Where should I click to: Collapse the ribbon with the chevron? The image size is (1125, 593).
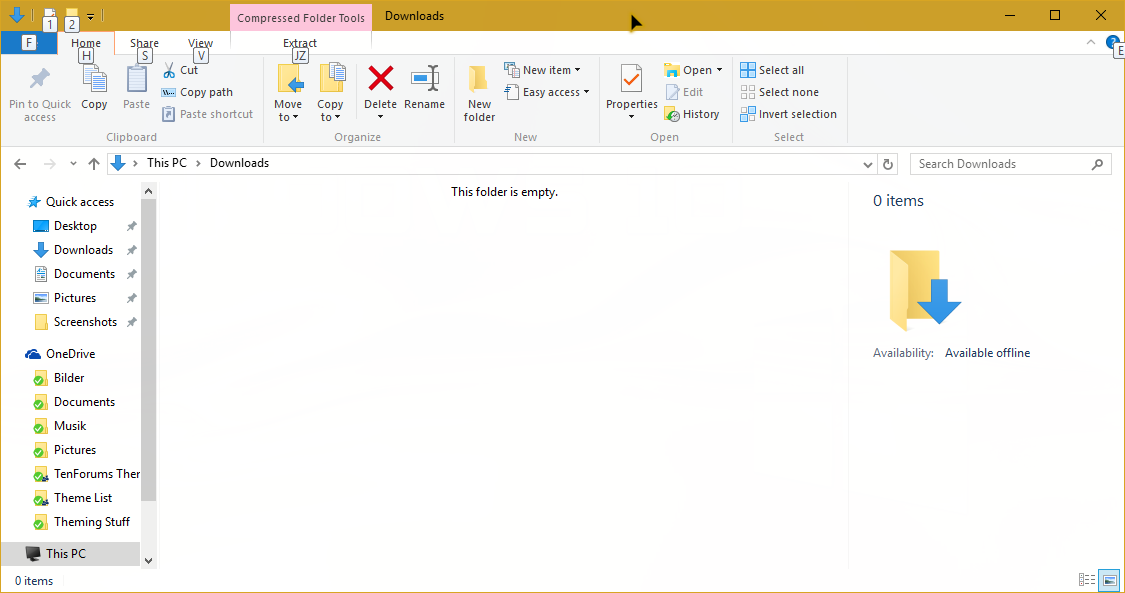click(x=1091, y=42)
